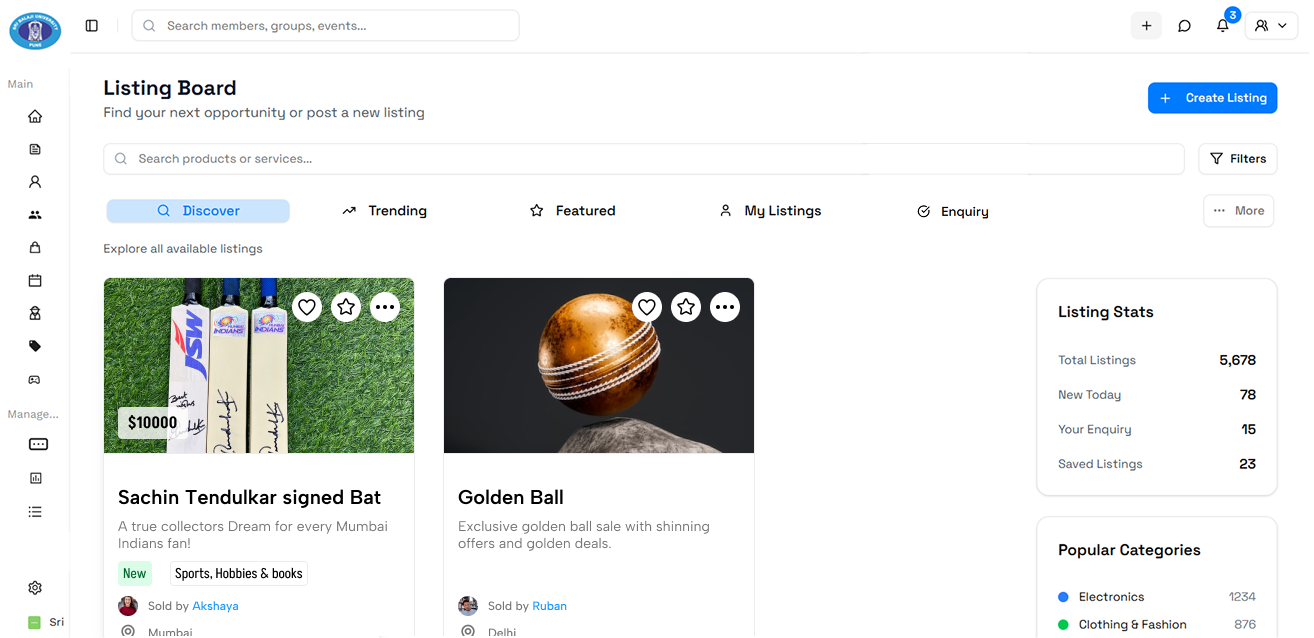Expand the user account dropdown

1271,26
